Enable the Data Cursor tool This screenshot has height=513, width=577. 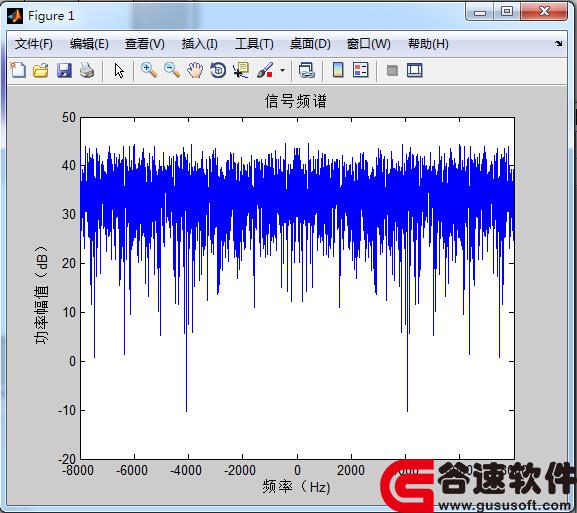[x=241, y=70]
